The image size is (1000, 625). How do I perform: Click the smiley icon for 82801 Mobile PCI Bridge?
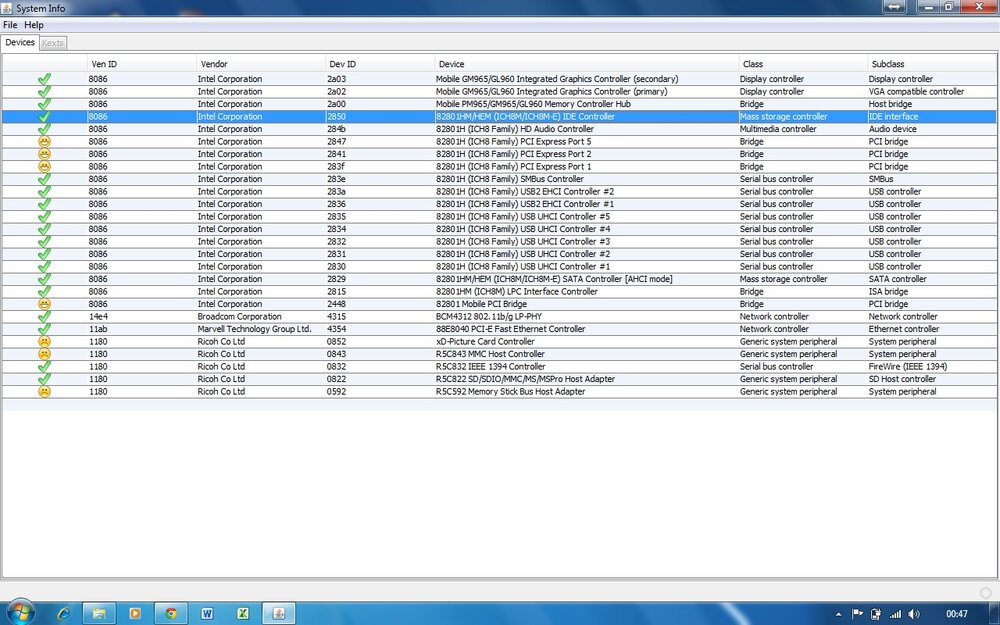44,304
